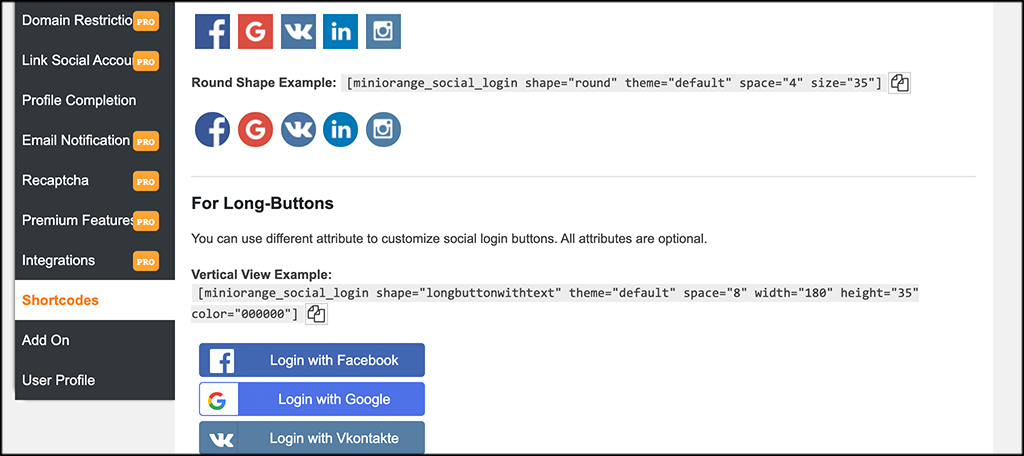Click the round LinkedIn login icon
Image resolution: width=1024 pixels, height=456 pixels.
pyautogui.click(x=340, y=129)
